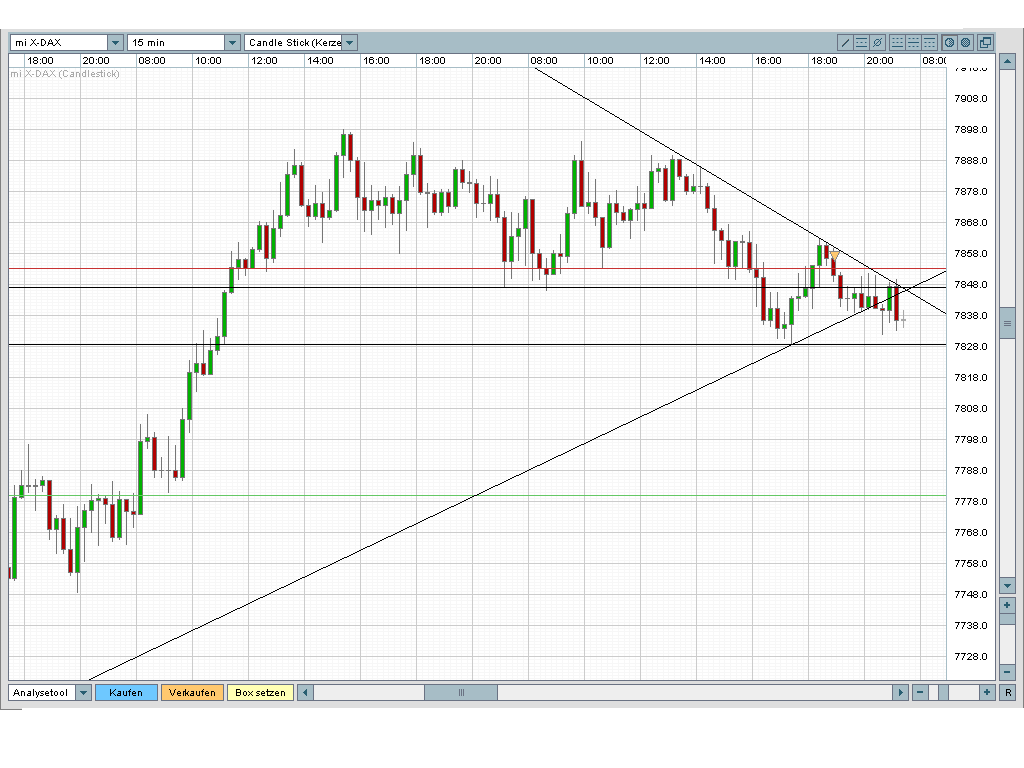The height and width of the screenshot is (768, 1024).
Task: Click the mi X-DAX instrument name field
Action: 59,42
